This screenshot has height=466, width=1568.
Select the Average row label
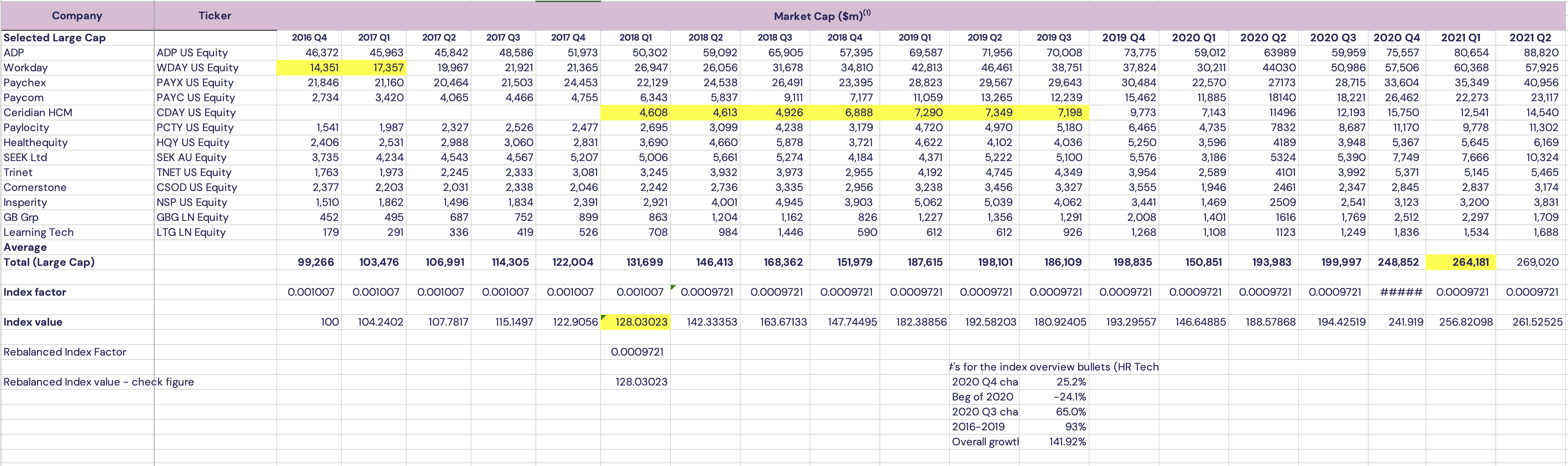(77, 247)
